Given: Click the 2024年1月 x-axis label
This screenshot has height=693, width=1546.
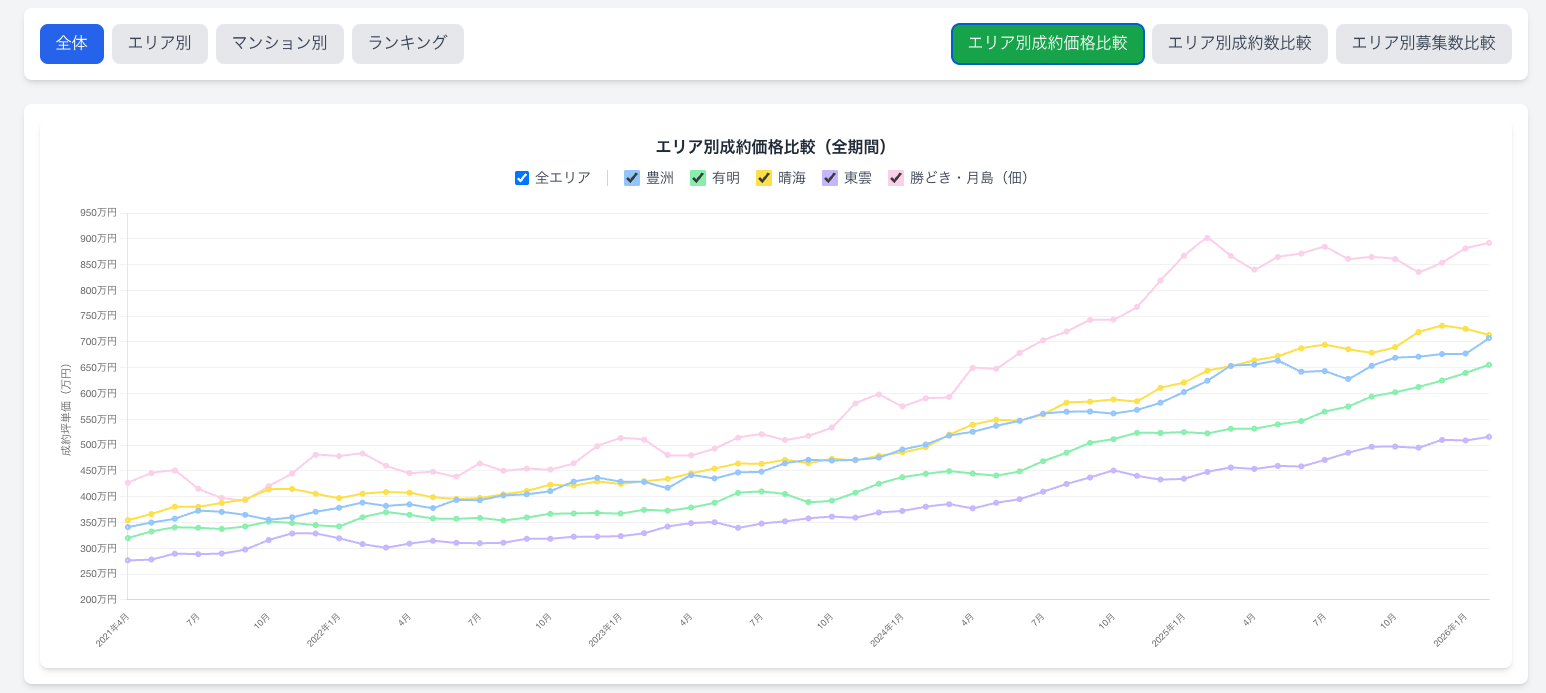Looking at the screenshot, I should (x=887, y=630).
